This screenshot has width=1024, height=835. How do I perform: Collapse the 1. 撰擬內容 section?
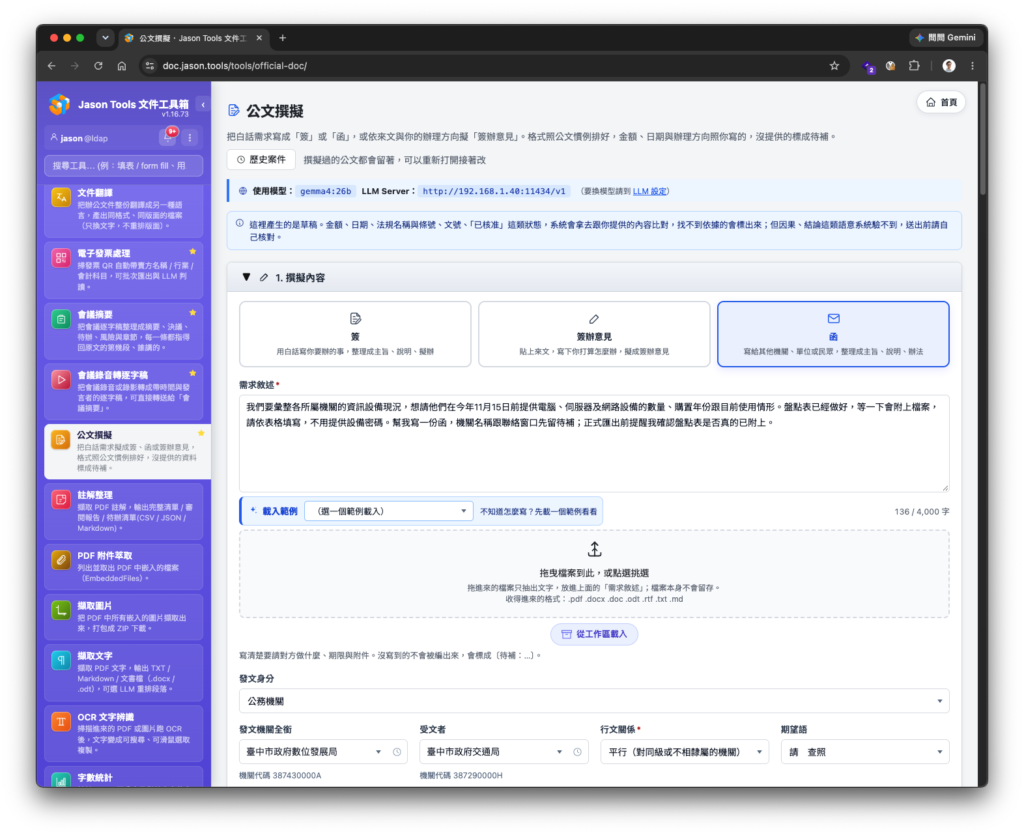(246, 277)
